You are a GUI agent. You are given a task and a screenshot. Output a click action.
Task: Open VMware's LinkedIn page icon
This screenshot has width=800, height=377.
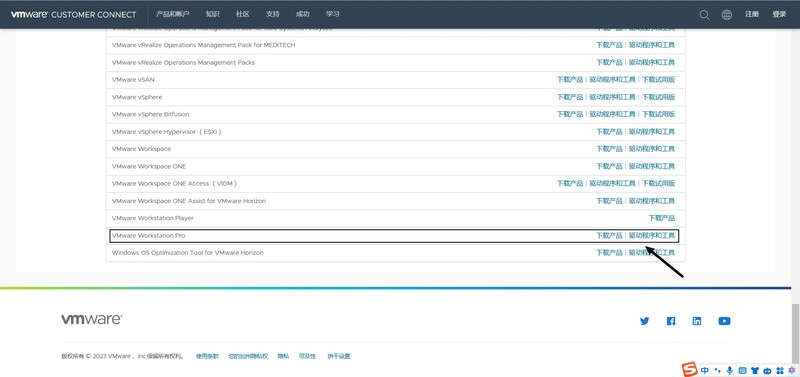point(697,321)
